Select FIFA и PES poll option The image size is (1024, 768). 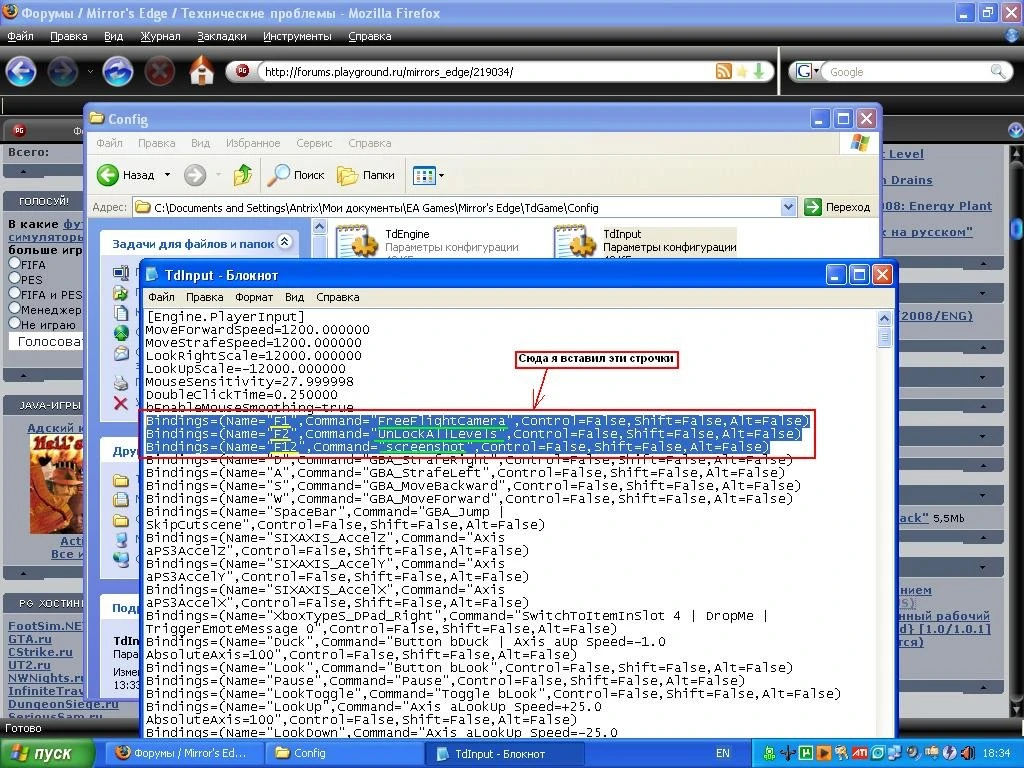14,293
